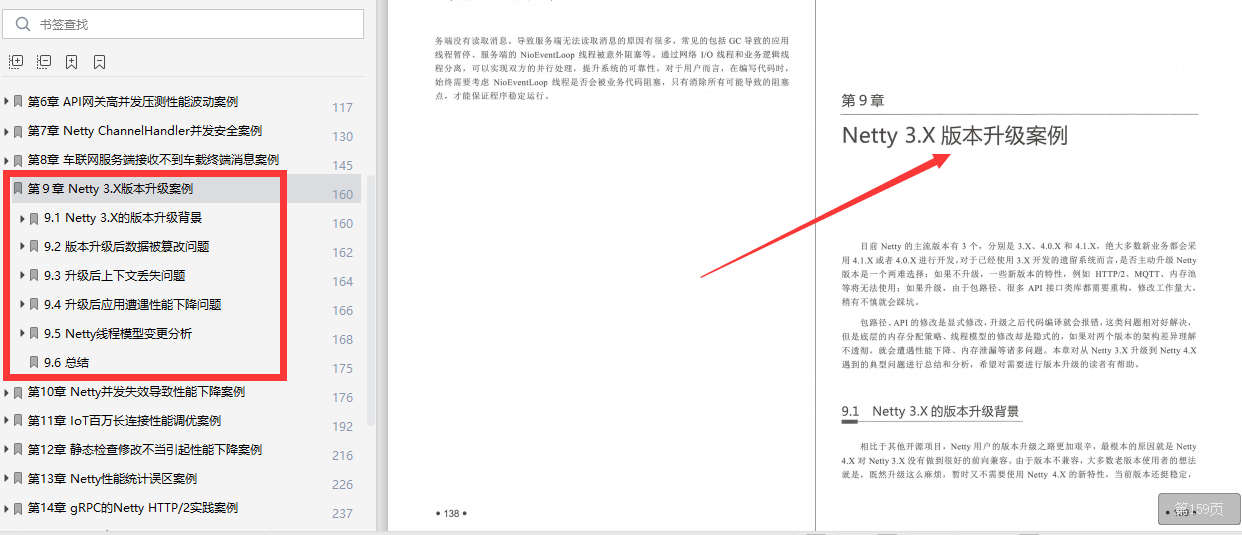Viewport: 1242px width, 535px height.
Task: Click the bookmark icon beside 9.4
Action: pyautogui.click(x=34, y=305)
